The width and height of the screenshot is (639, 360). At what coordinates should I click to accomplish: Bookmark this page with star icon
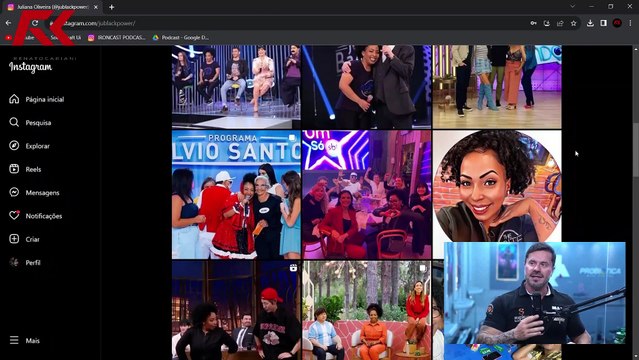[574, 23]
